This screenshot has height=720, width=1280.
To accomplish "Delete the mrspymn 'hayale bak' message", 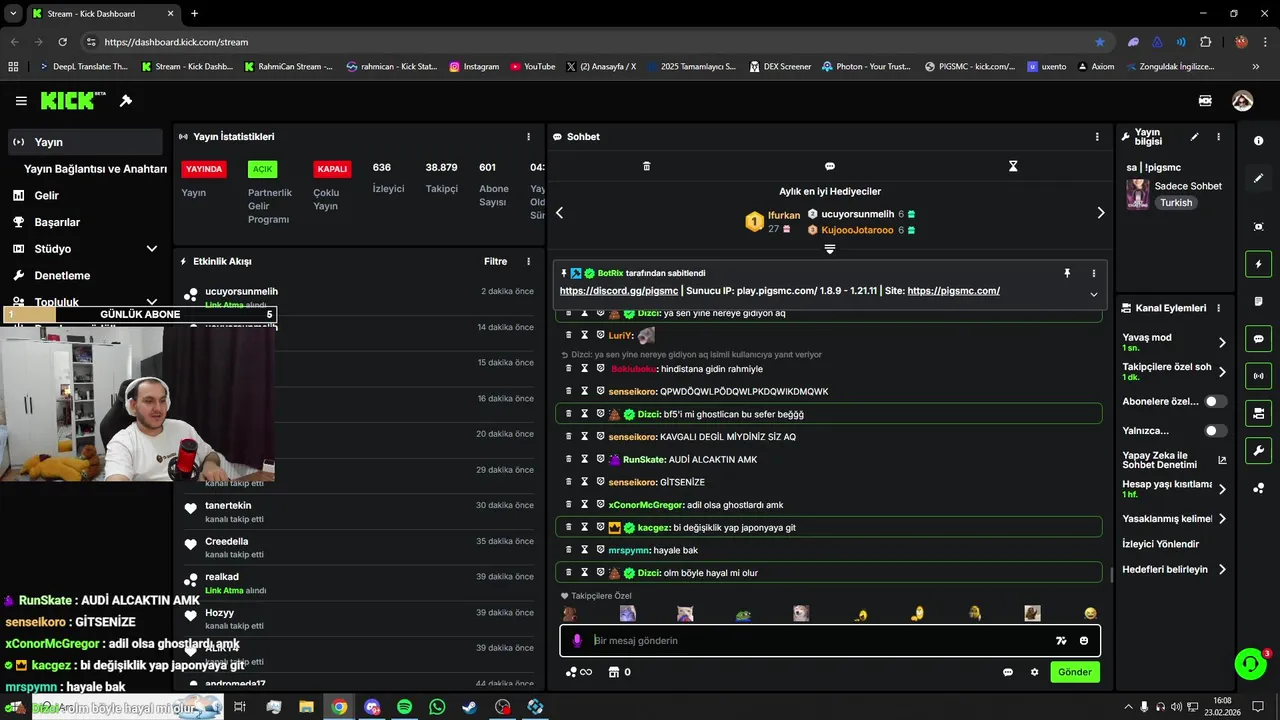I will click(569, 550).
